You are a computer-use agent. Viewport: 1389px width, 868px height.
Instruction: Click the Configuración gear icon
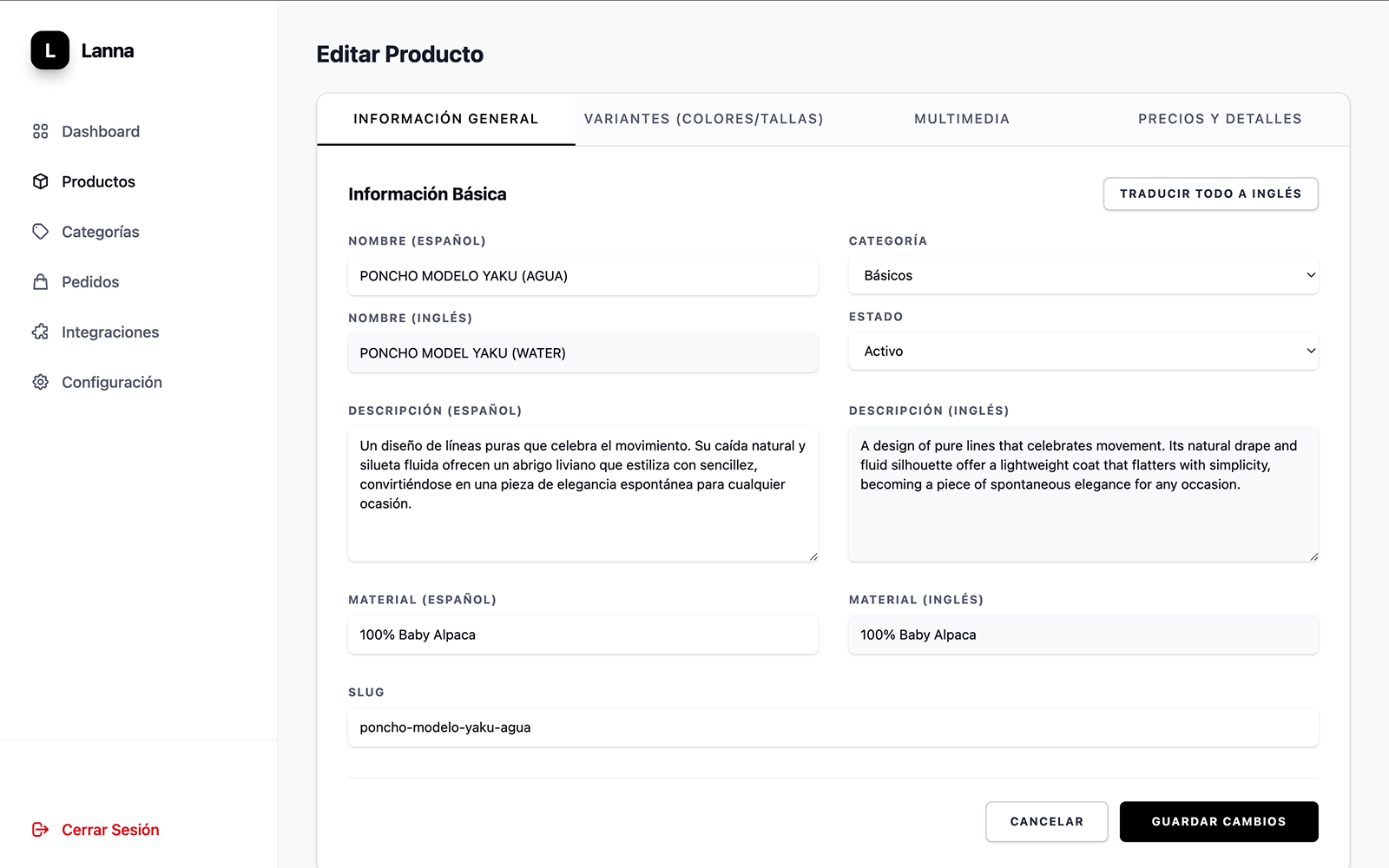(x=40, y=382)
